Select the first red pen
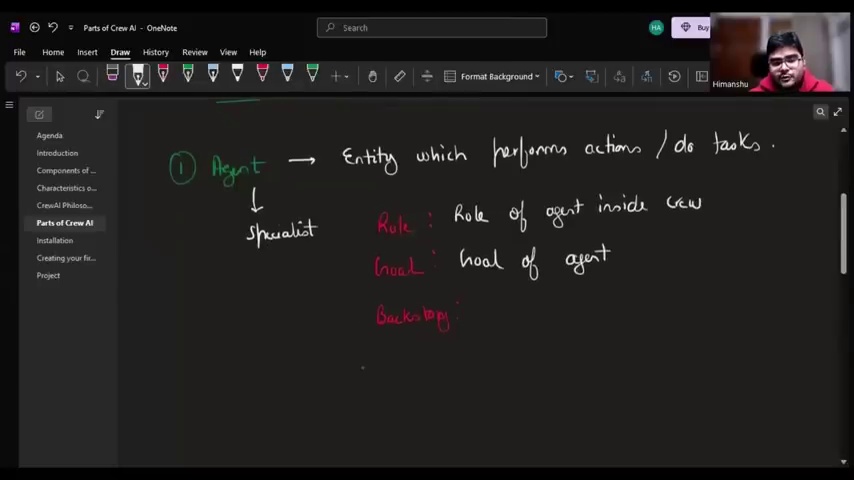The width and height of the screenshot is (854, 480). pos(163,74)
